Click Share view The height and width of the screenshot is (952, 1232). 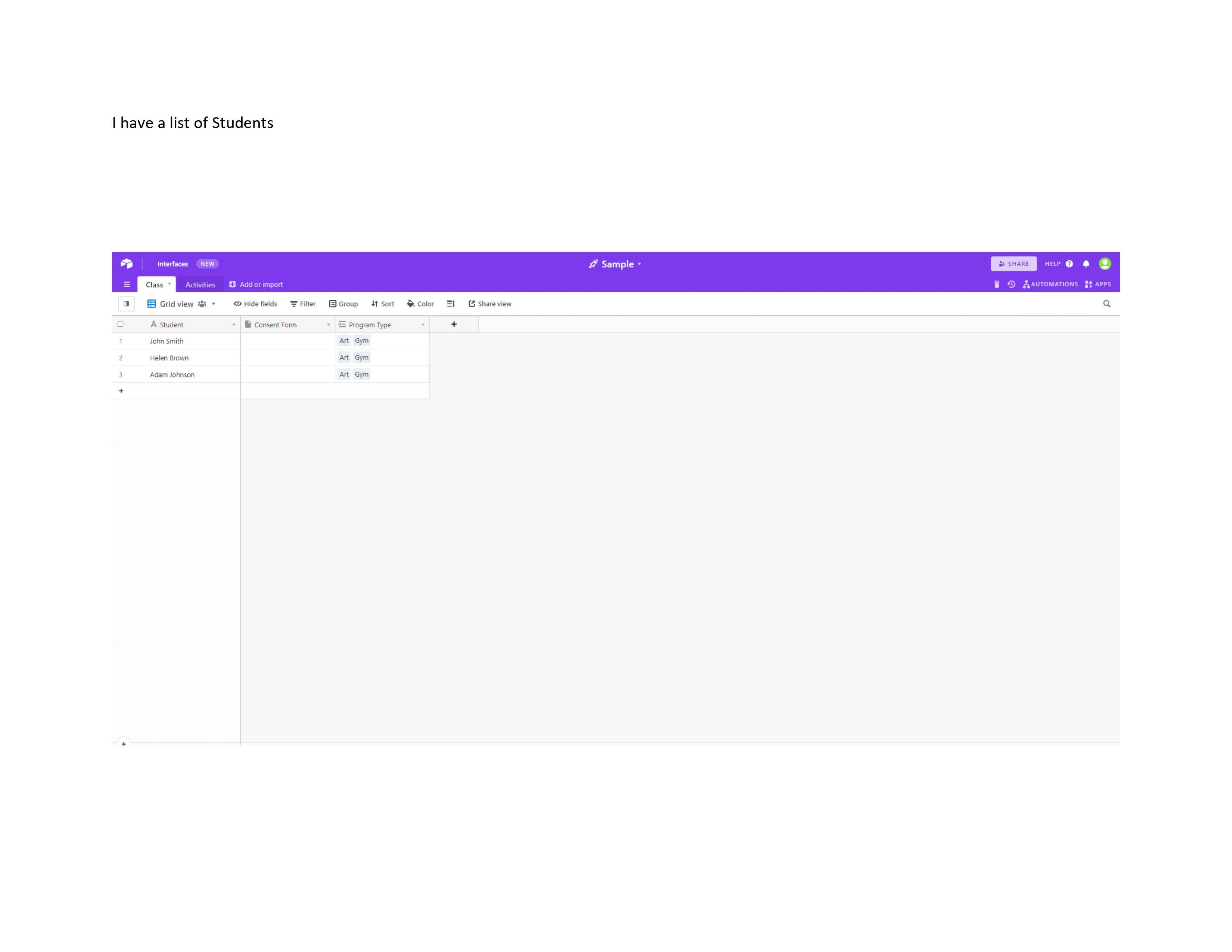tap(490, 304)
